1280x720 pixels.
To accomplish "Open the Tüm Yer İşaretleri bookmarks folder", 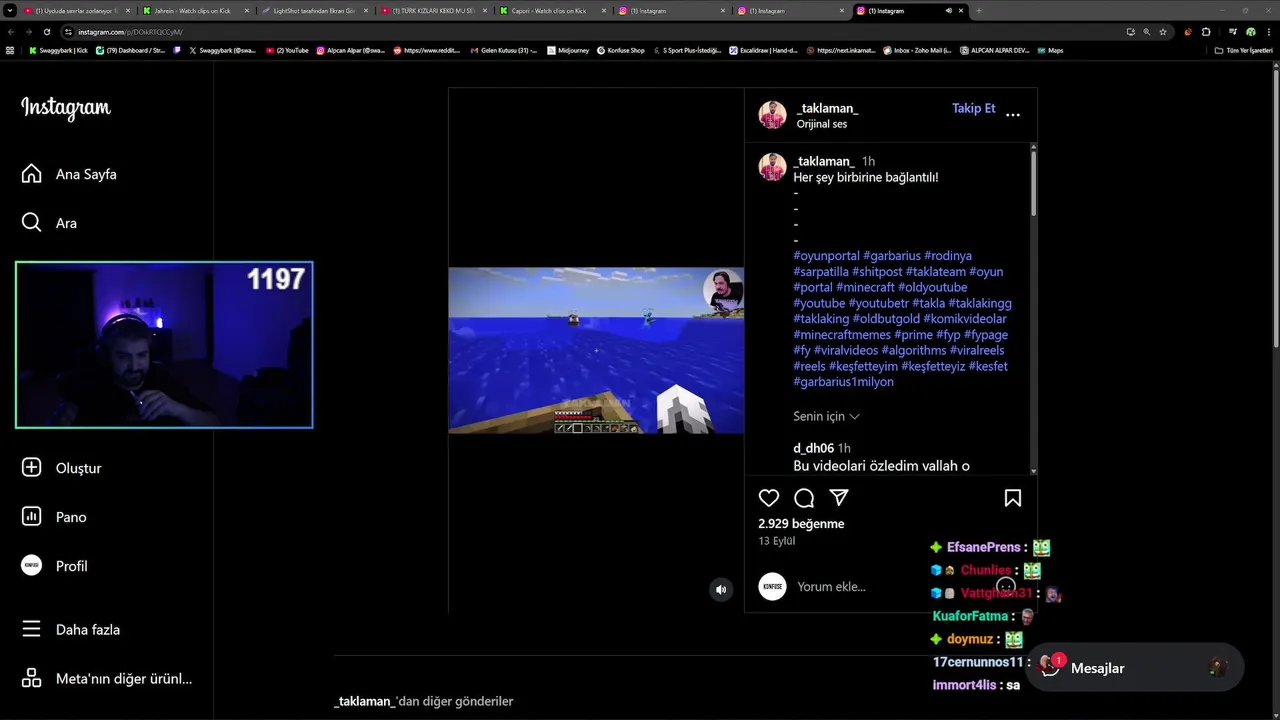I will pos(1243,50).
